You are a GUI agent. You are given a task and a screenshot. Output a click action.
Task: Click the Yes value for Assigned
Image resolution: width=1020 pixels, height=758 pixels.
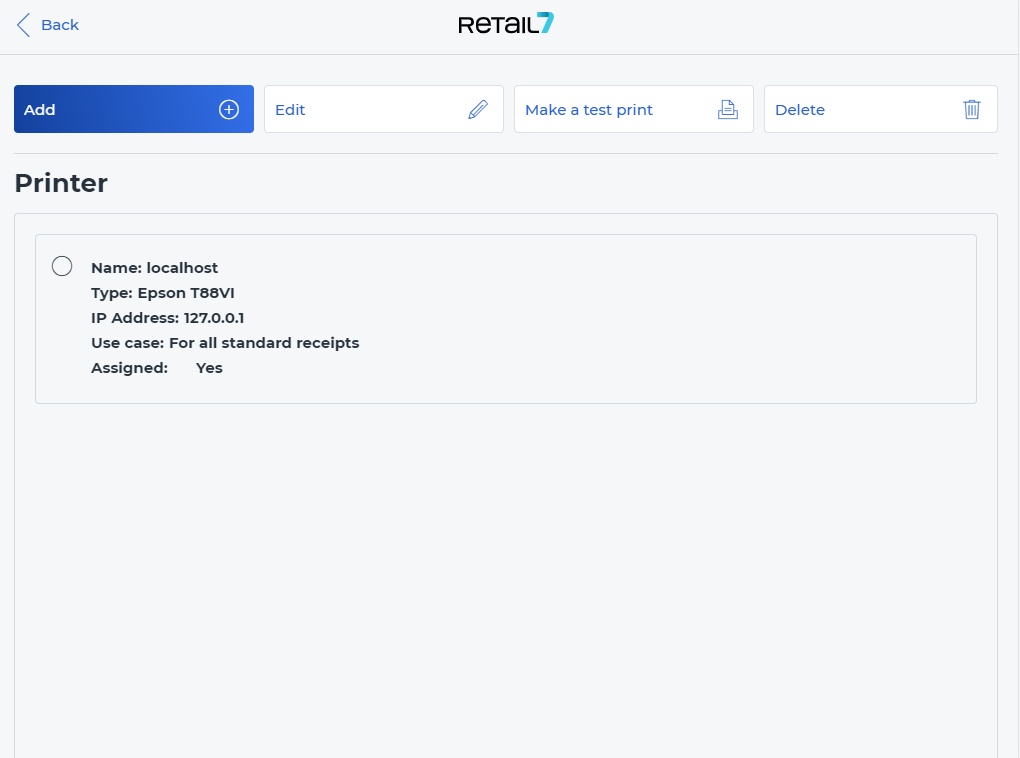[x=209, y=368]
